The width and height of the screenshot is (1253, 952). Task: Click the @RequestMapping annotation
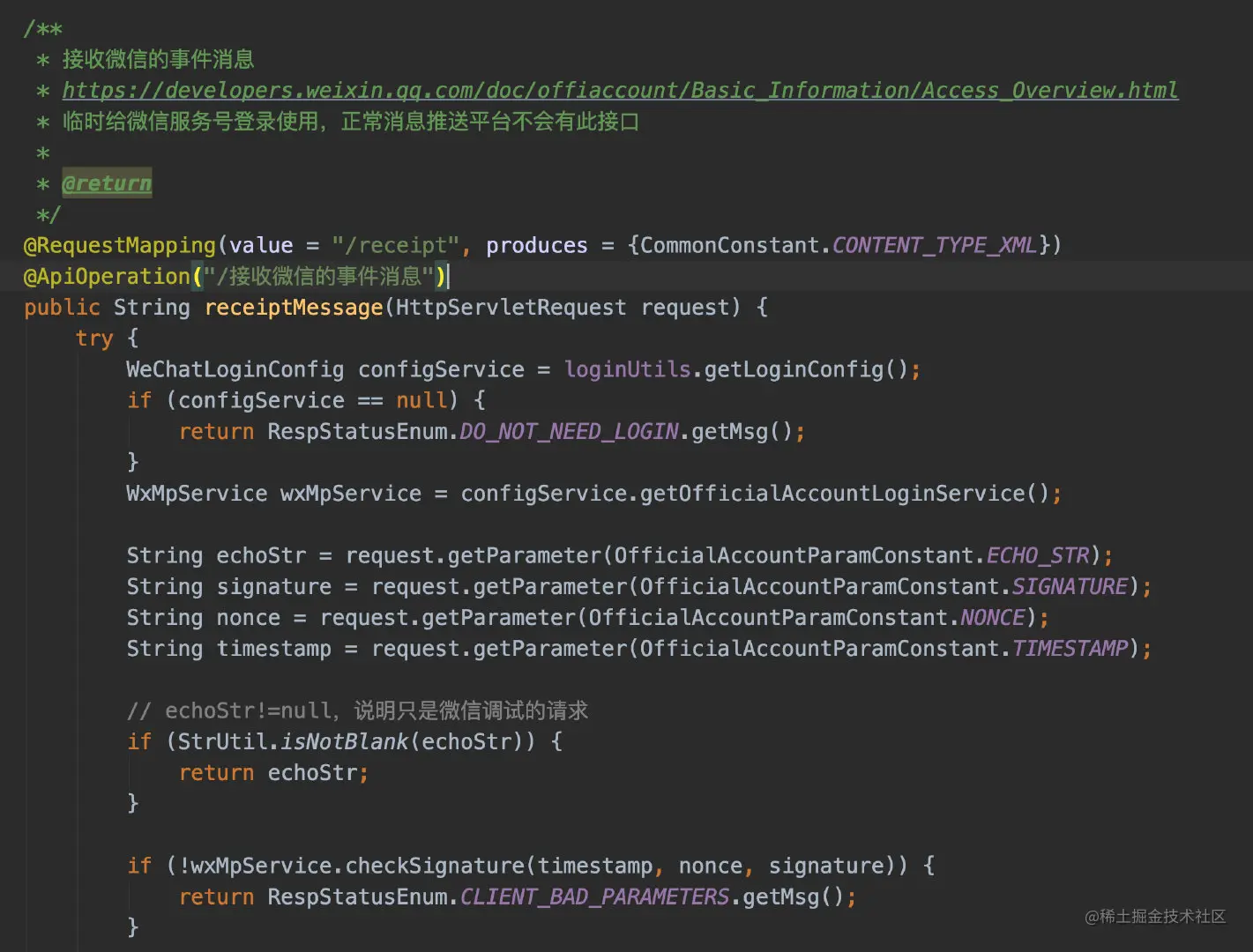pos(120,245)
